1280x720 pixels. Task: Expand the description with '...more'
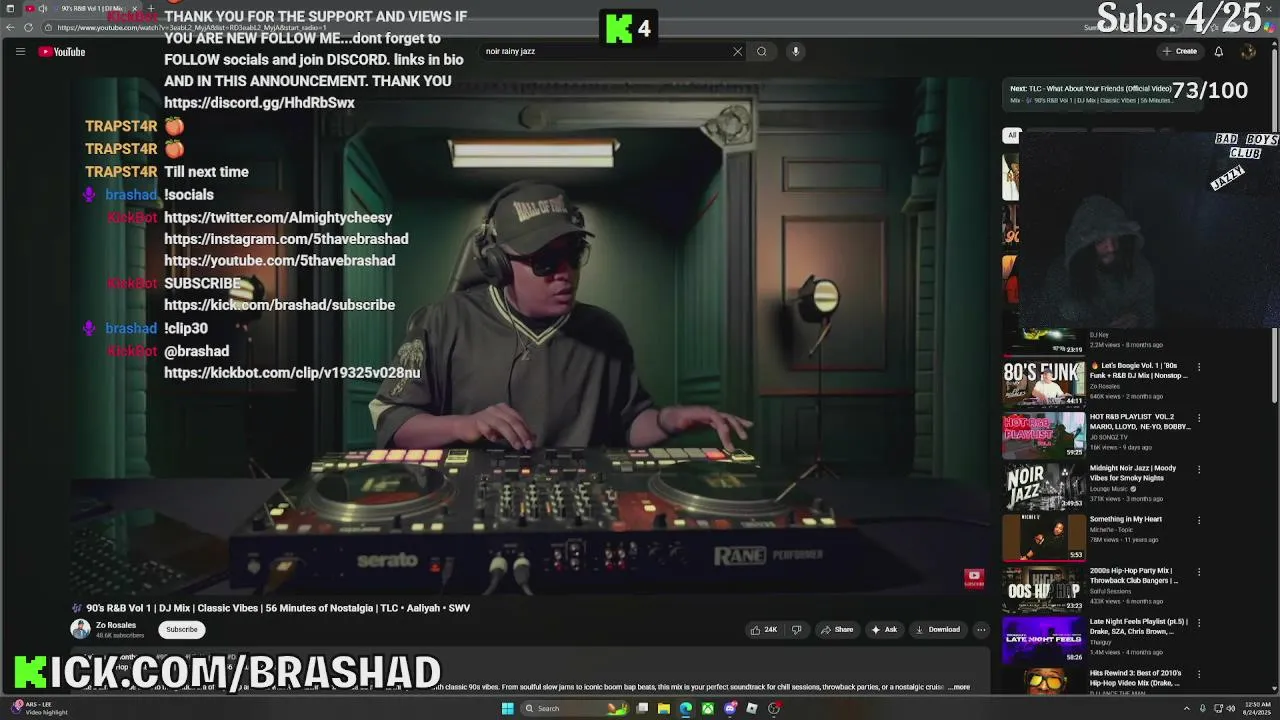click(x=961, y=687)
